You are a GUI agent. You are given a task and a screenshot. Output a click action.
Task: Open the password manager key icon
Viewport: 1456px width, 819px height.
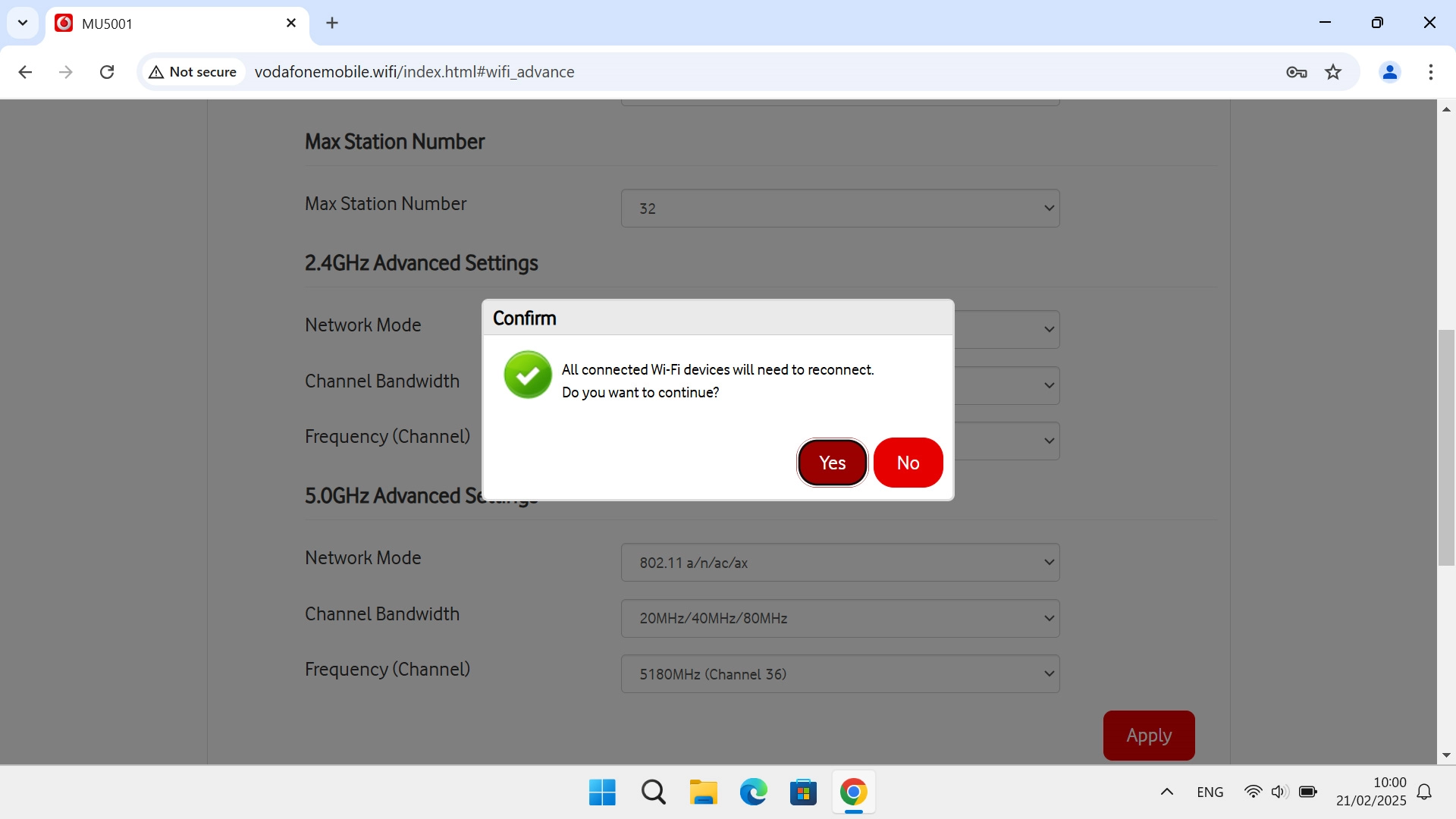pos(1296,72)
